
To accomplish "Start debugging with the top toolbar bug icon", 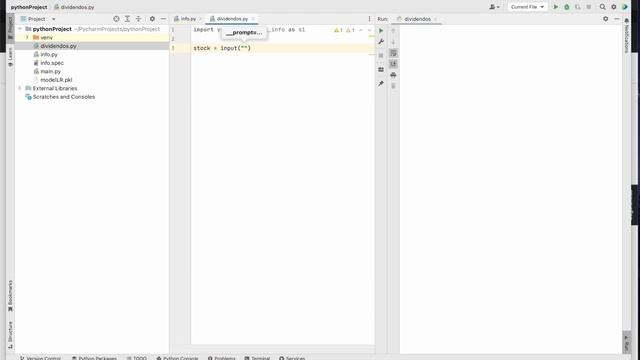I will (x=567, y=7).
